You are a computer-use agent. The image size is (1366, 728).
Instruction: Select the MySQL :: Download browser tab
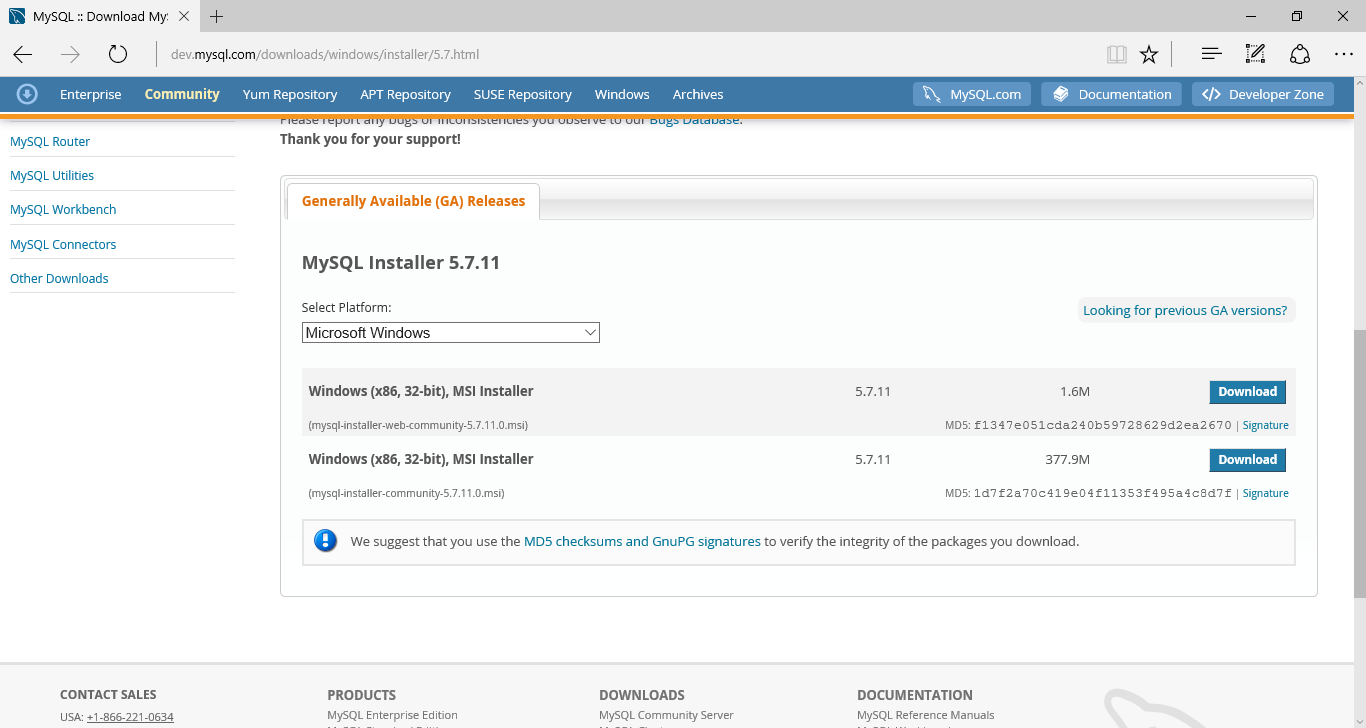coord(100,17)
